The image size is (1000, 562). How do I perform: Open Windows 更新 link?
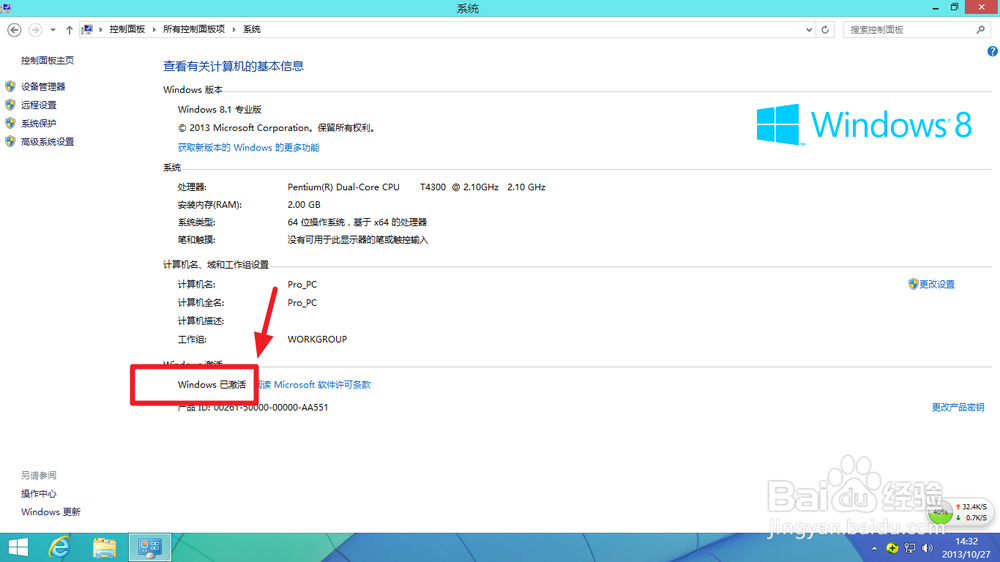pos(50,512)
